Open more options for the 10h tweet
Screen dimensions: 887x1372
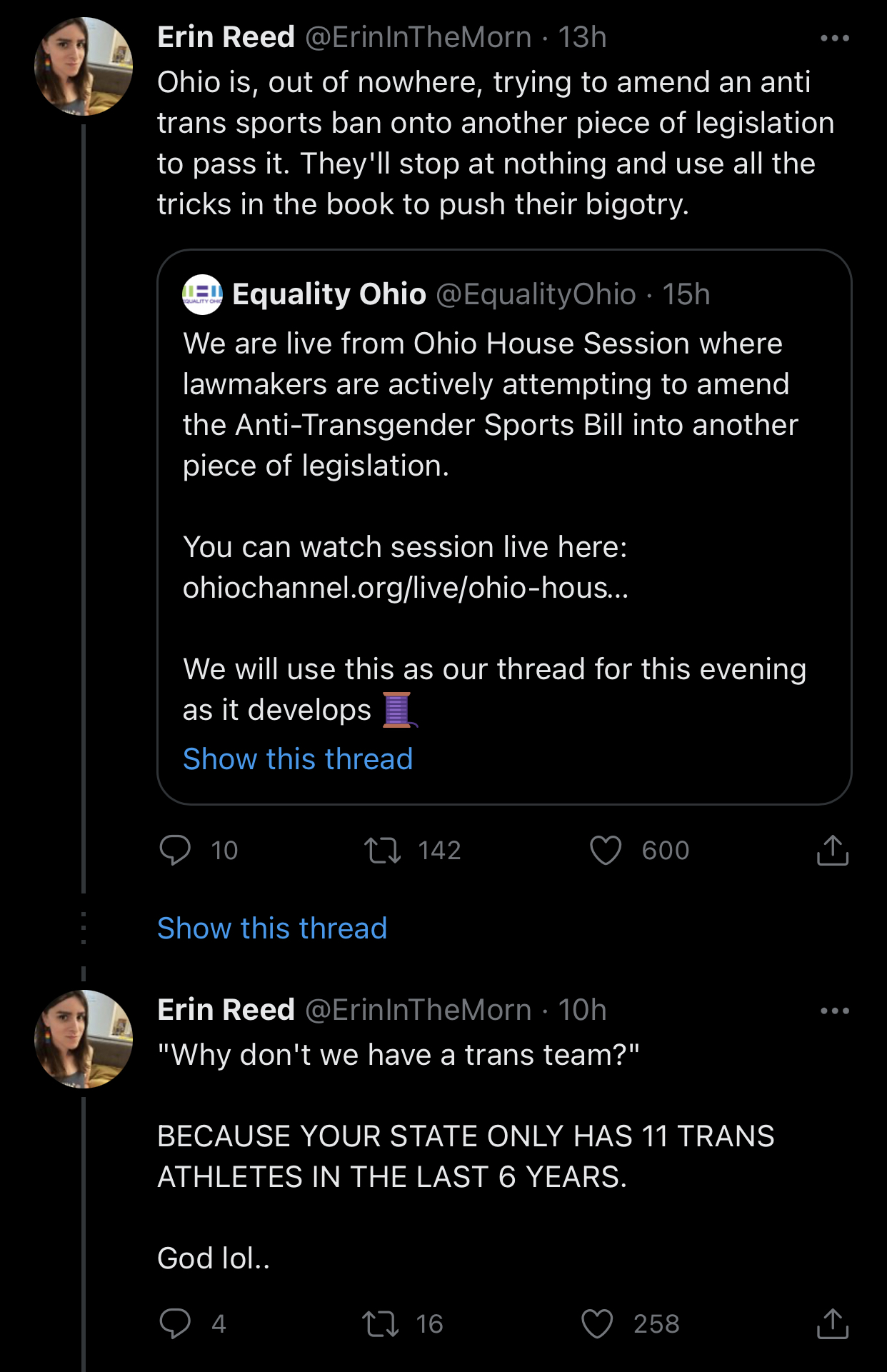pyautogui.click(x=834, y=1011)
